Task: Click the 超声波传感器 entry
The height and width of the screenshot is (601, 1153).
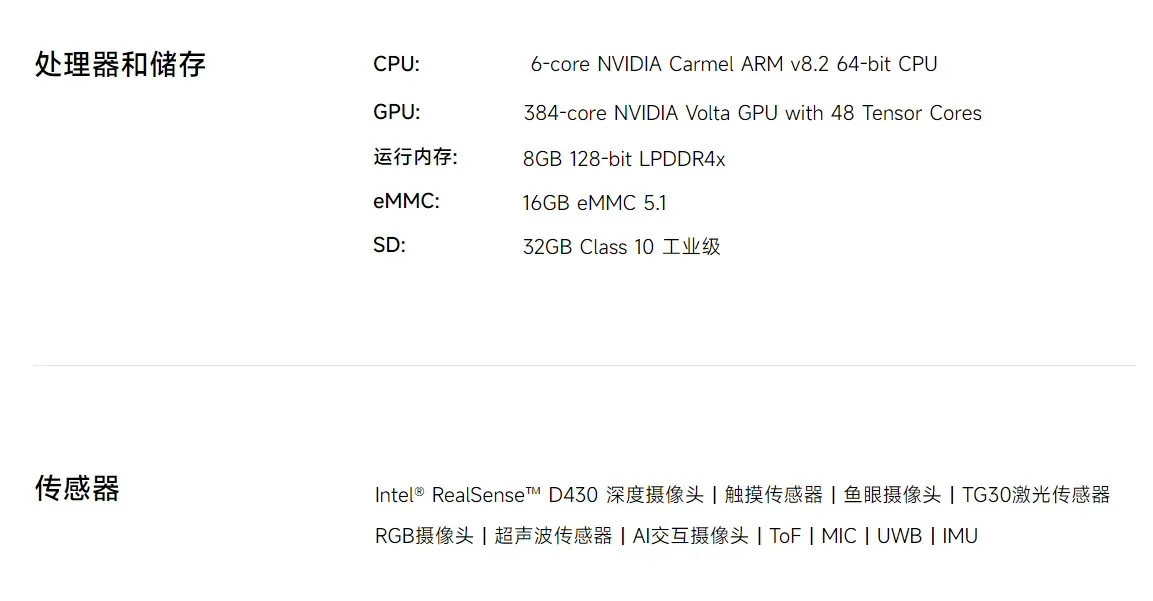Action: [553, 536]
